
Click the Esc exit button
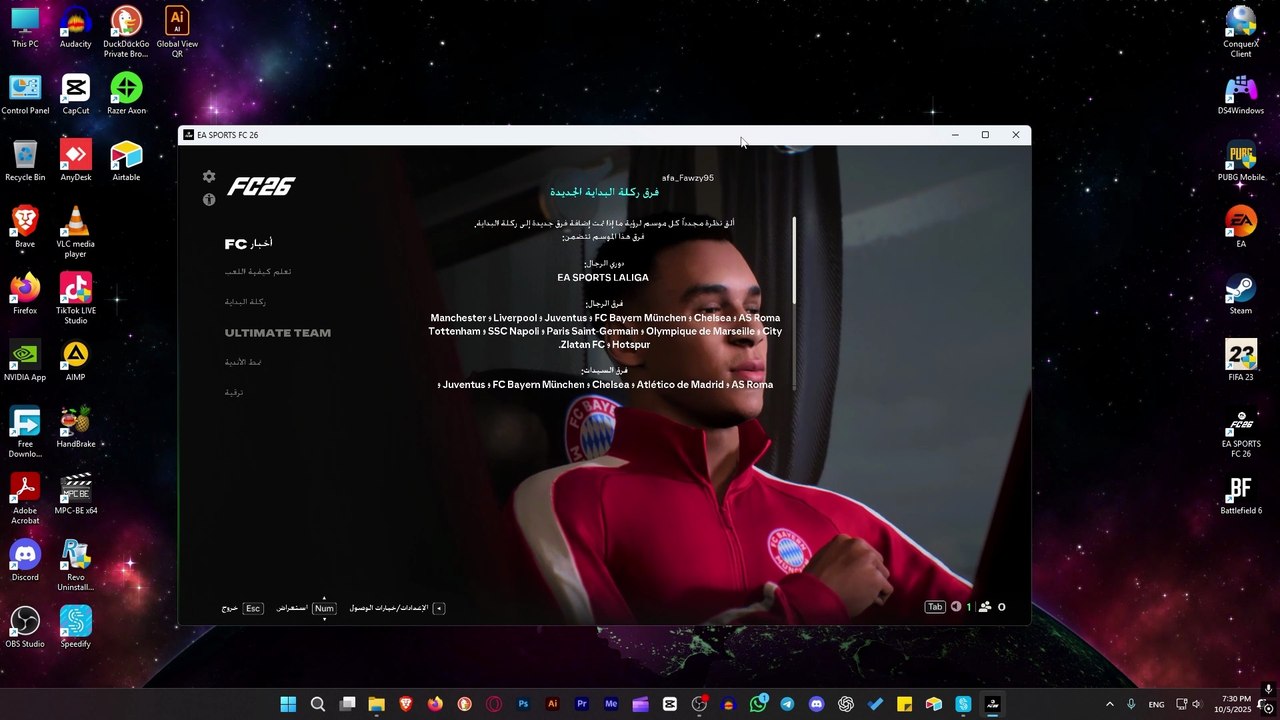pos(253,608)
